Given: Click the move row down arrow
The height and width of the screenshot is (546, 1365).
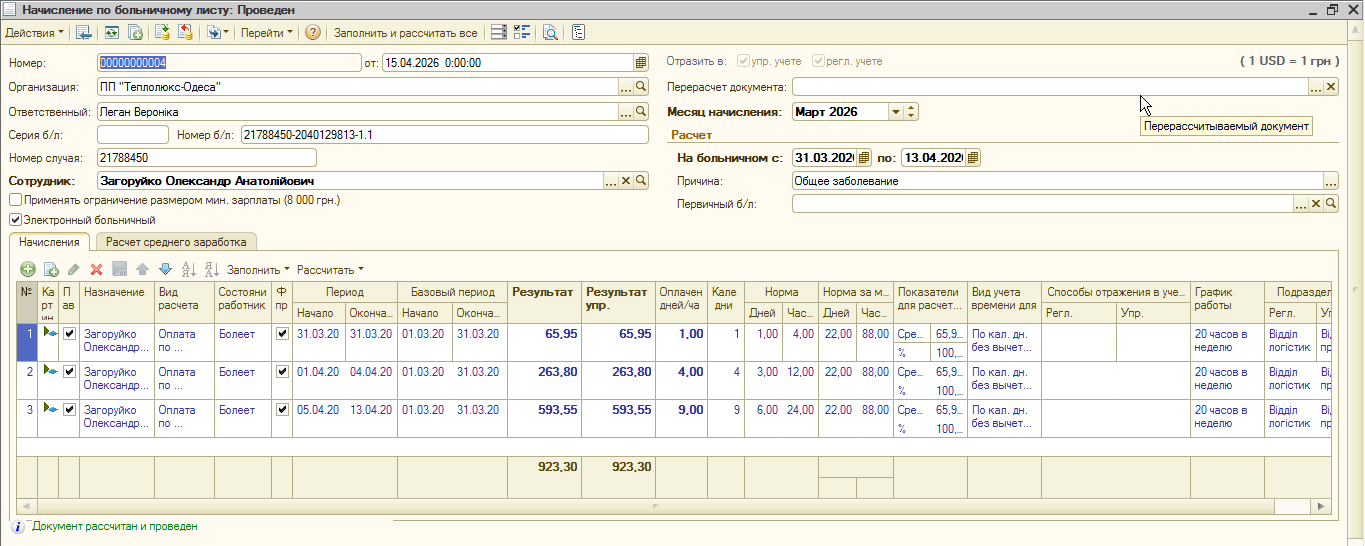Looking at the screenshot, I should tap(165, 269).
